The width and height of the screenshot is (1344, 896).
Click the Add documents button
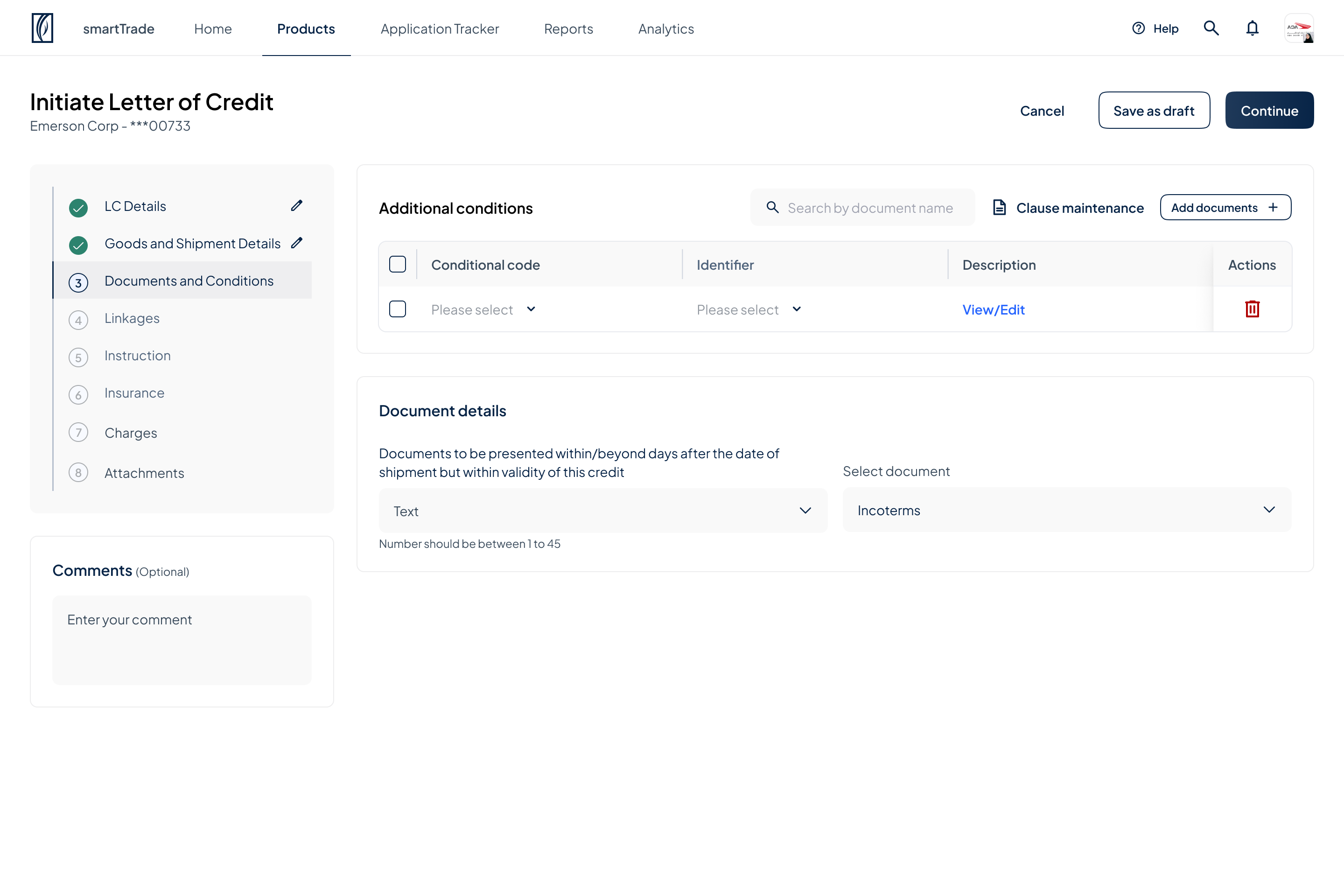coord(1226,207)
